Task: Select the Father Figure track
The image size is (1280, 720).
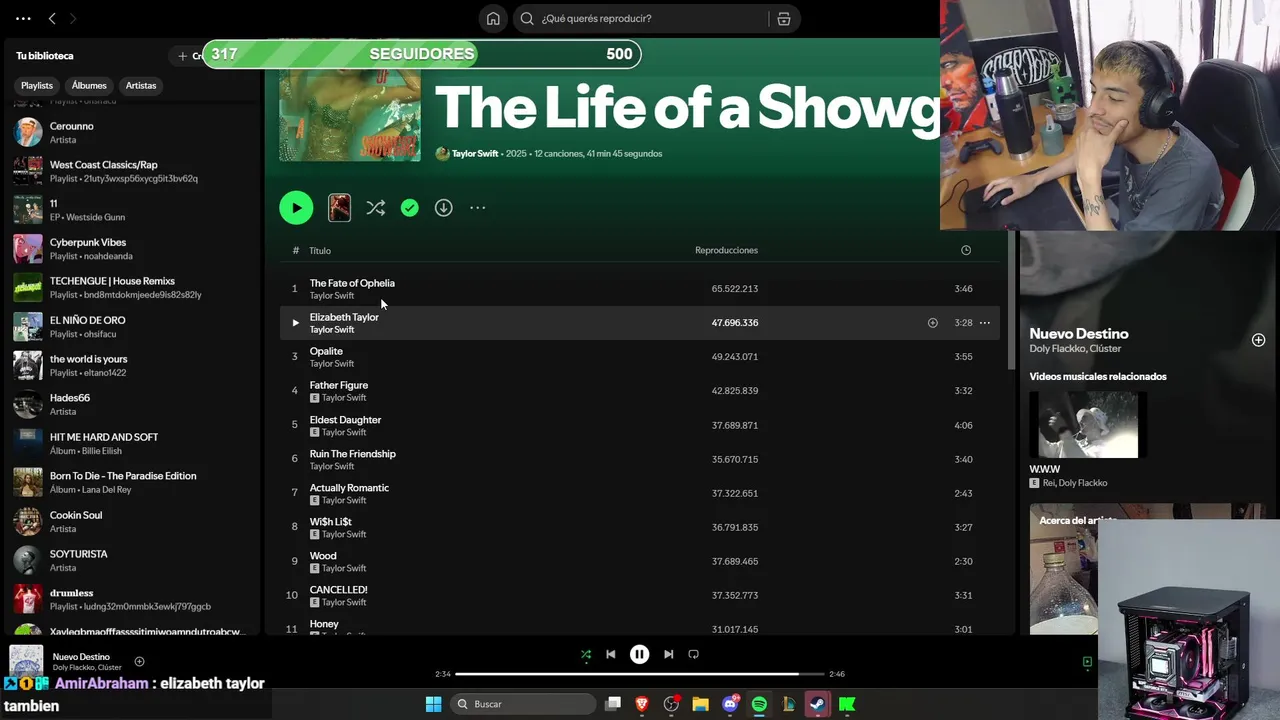Action: tap(640, 391)
